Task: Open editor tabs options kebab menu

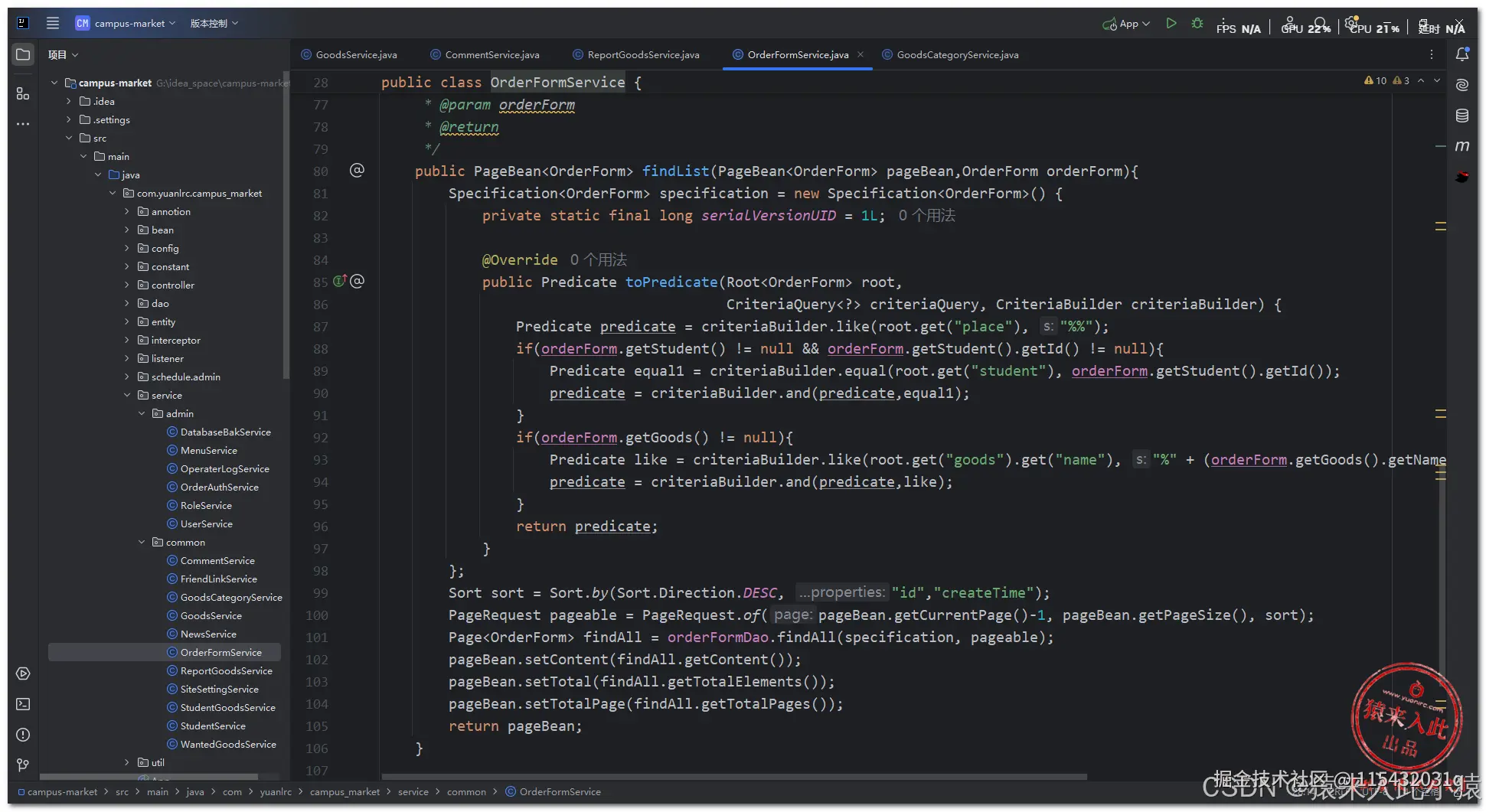Action: point(1431,54)
